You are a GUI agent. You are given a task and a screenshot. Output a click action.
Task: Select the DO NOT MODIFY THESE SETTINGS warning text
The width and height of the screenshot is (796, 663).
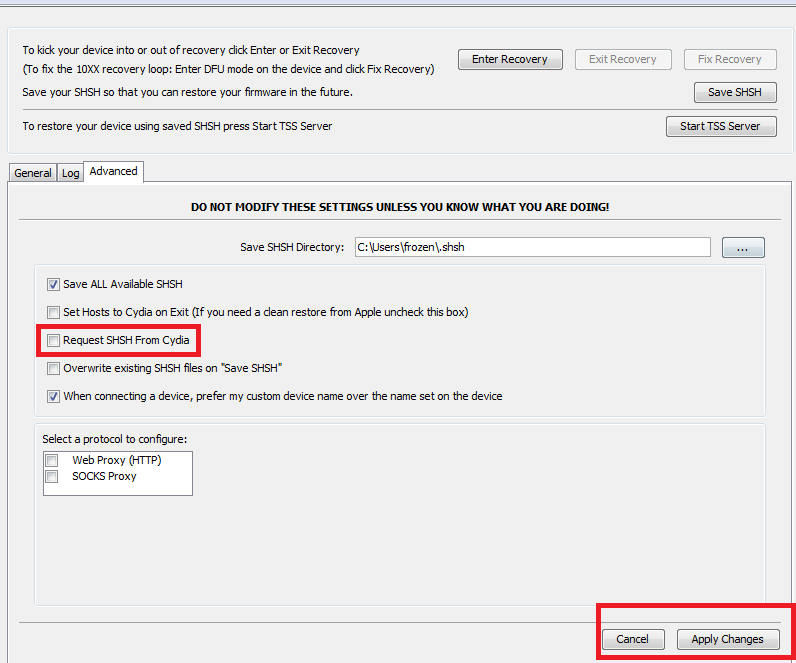pos(400,207)
